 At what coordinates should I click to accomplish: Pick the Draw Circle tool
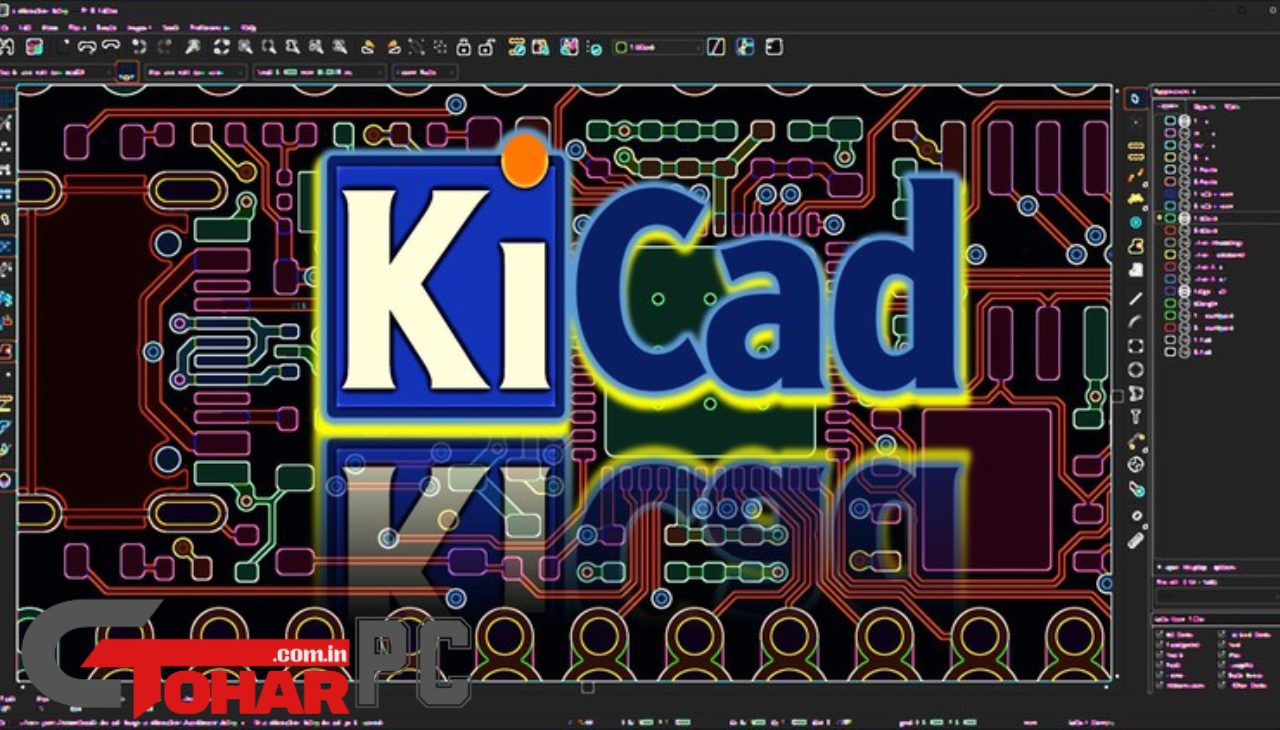(1135, 370)
